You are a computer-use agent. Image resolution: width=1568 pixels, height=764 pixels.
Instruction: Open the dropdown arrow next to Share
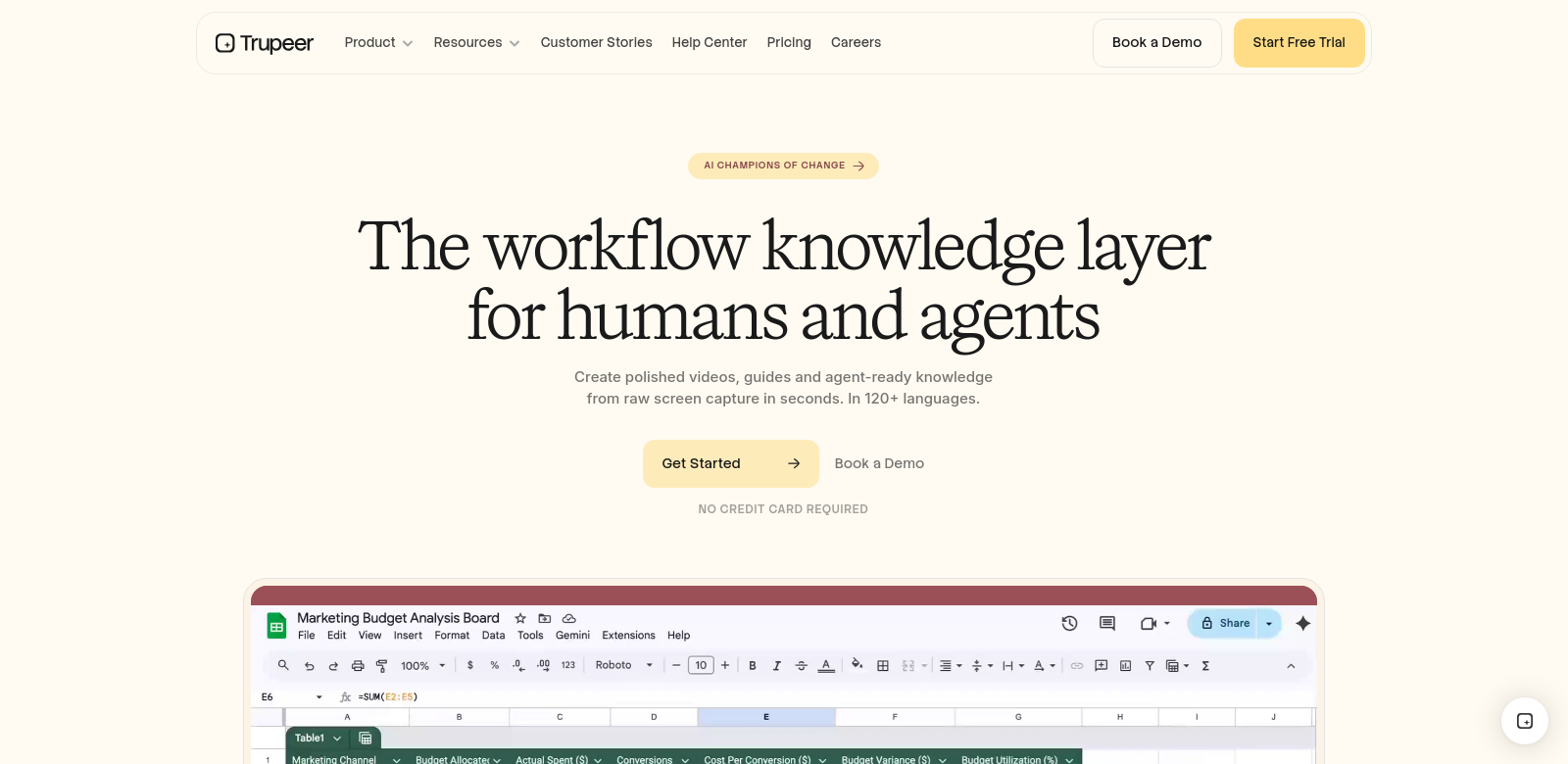pos(1269,624)
